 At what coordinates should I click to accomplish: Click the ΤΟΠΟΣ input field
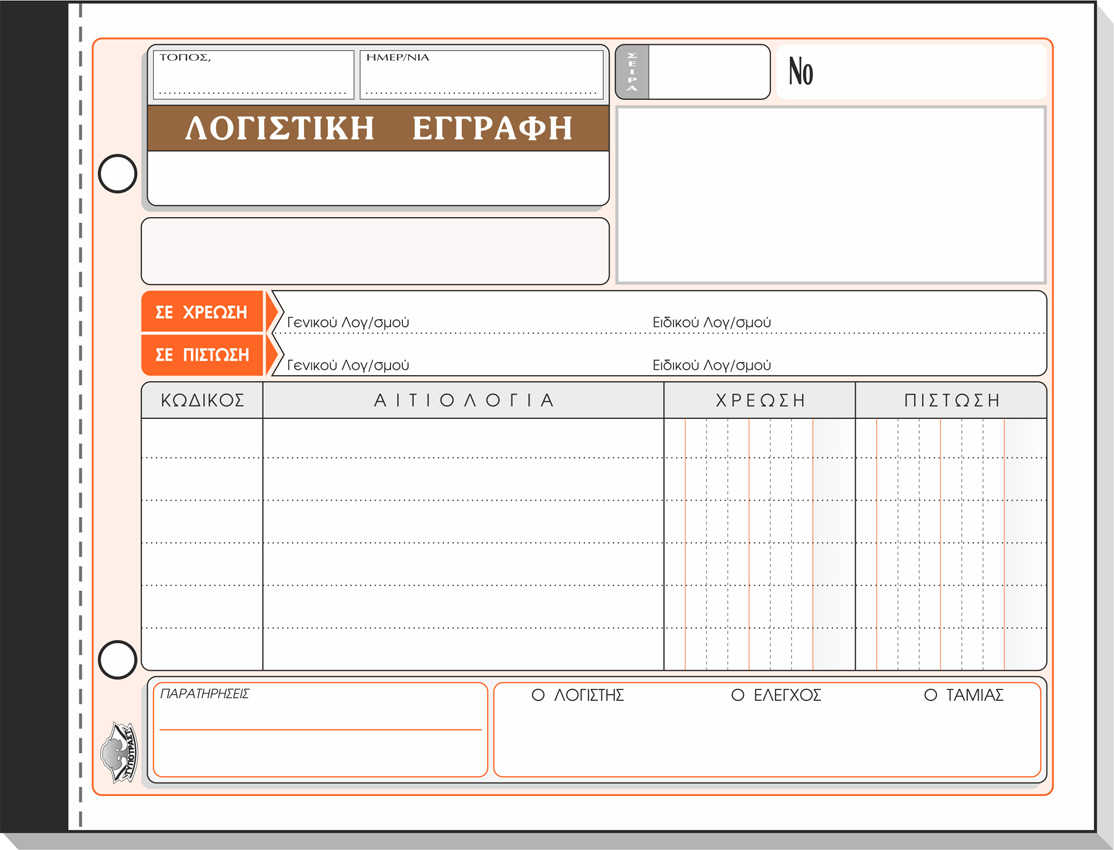click(x=253, y=76)
